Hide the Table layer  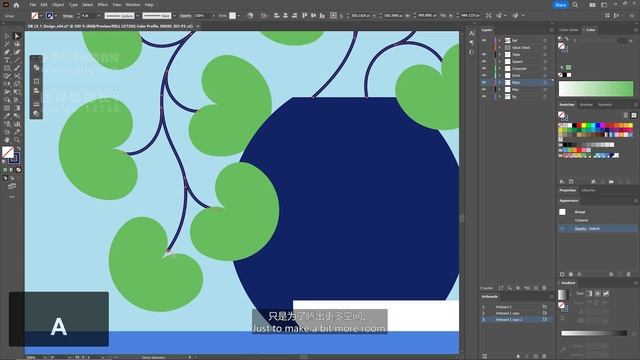tap(484, 55)
